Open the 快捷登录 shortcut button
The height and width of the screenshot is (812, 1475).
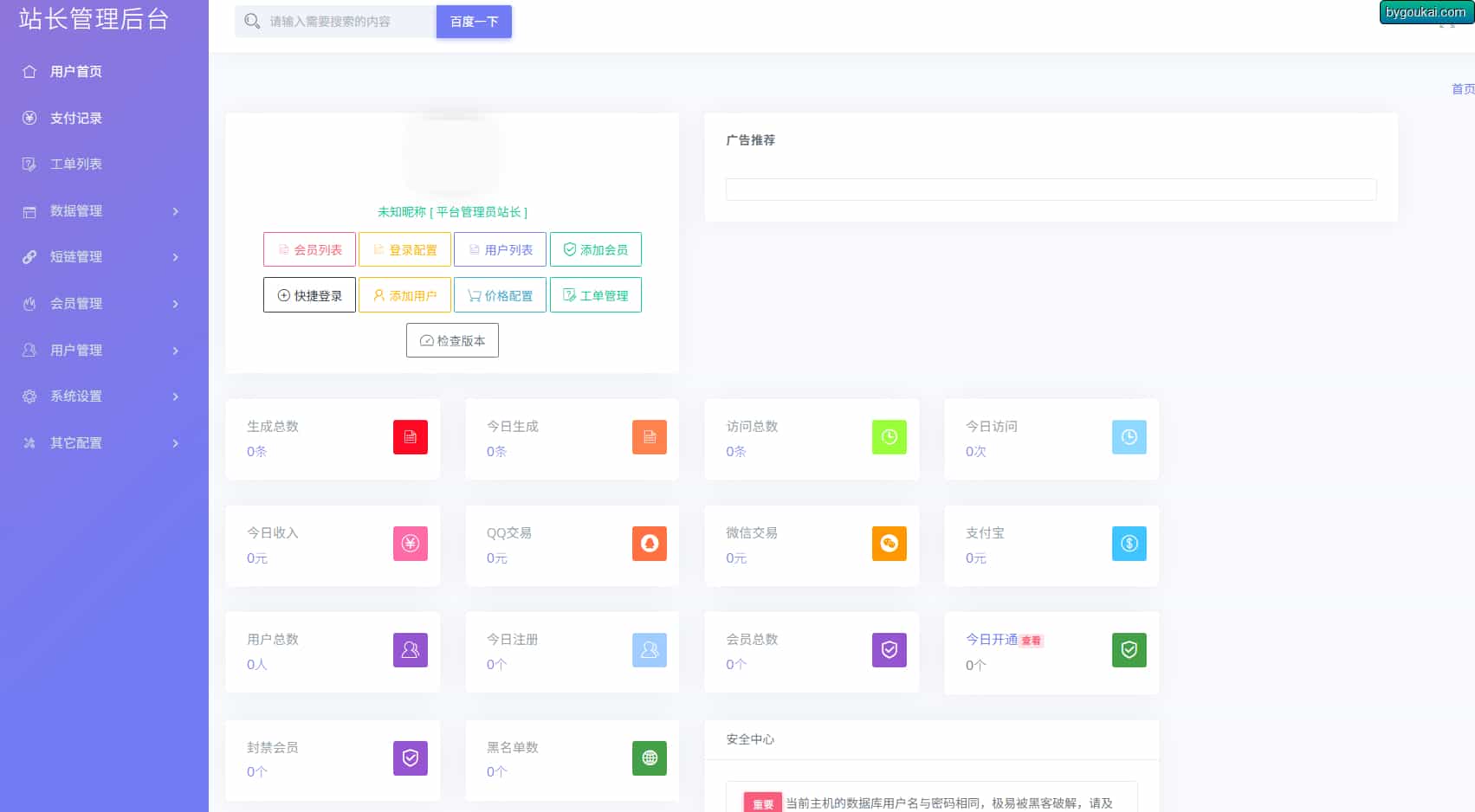309,295
